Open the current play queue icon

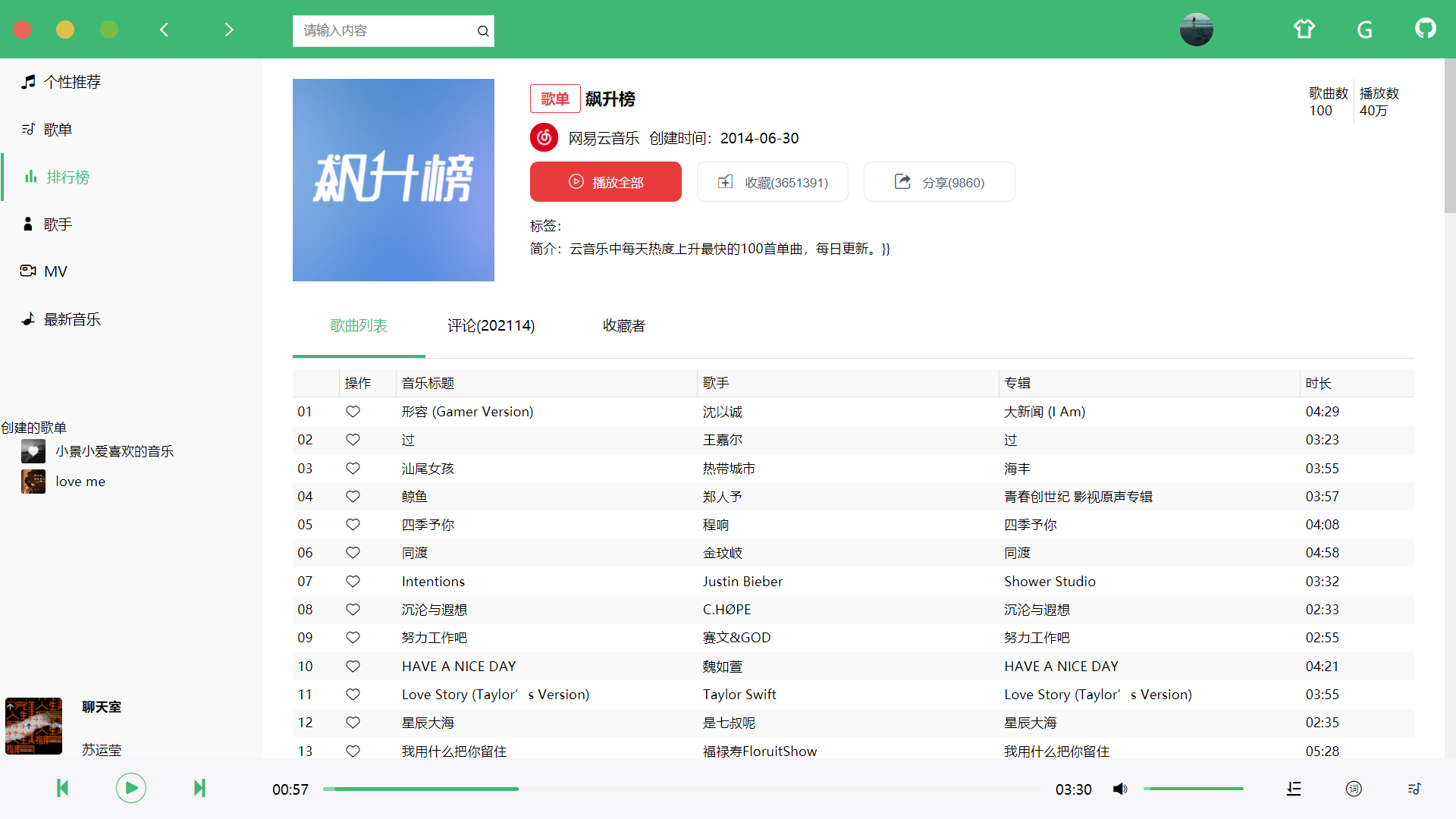click(1414, 789)
